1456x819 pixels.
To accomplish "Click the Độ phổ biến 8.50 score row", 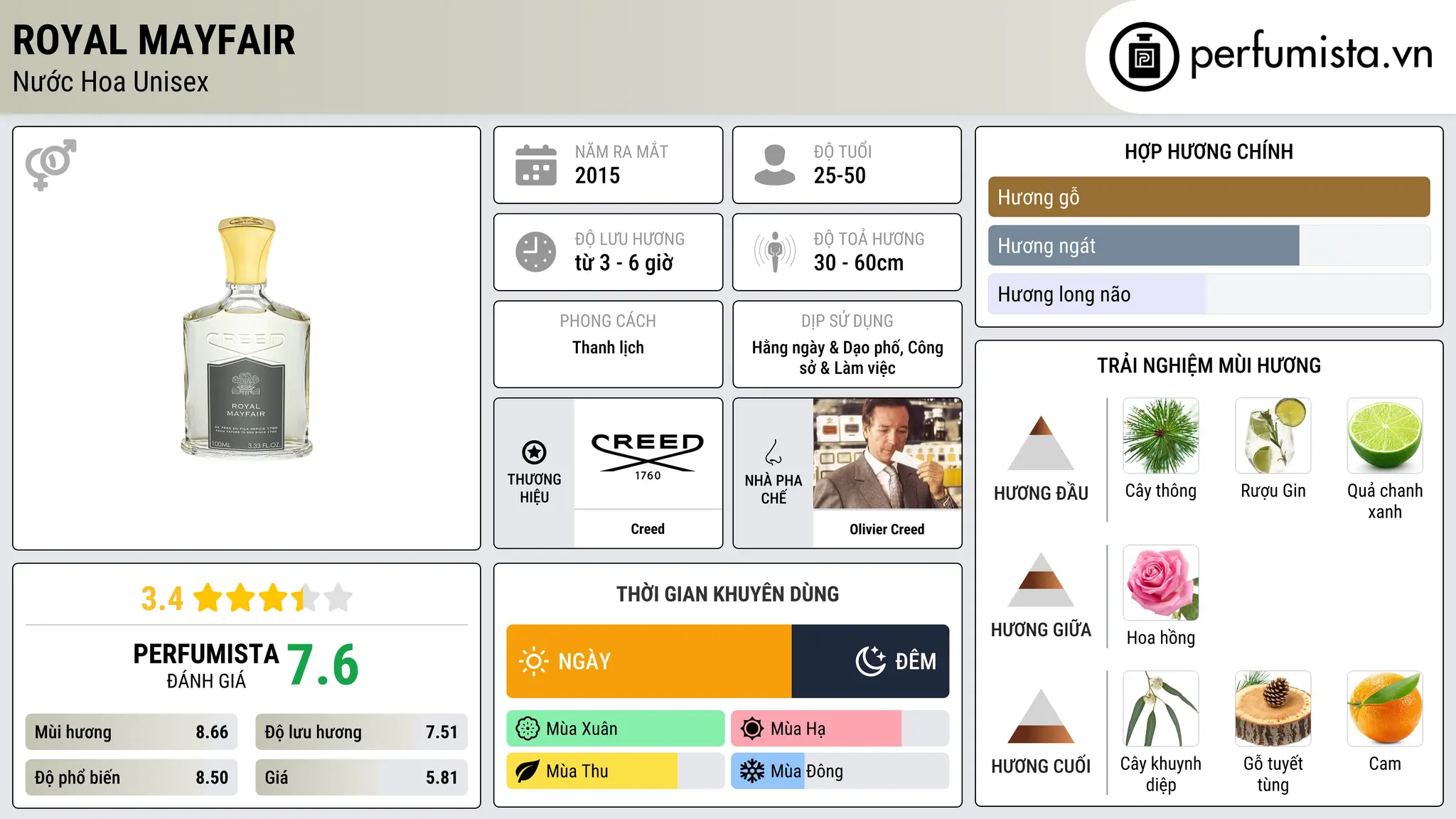I will pos(132,778).
